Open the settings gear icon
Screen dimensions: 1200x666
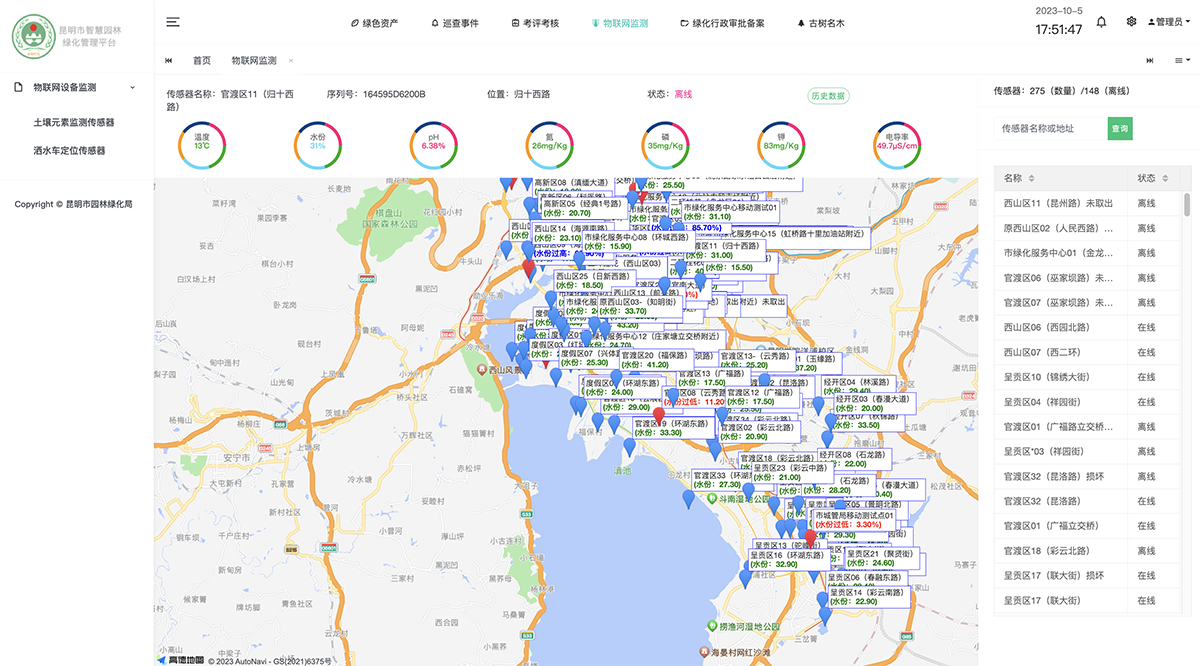coord(1131,22)
